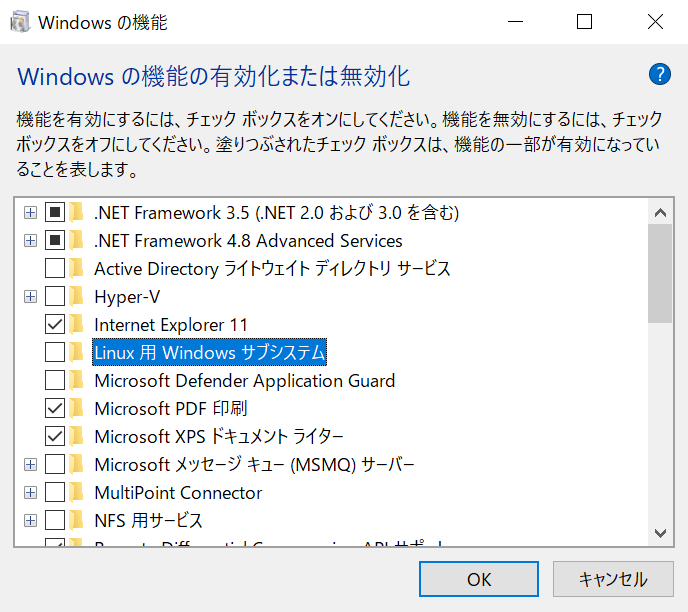The height and width of the screenshot is (612, 688).
Task: Select the Hyper-V list label
Action: (x=127, y=297)
